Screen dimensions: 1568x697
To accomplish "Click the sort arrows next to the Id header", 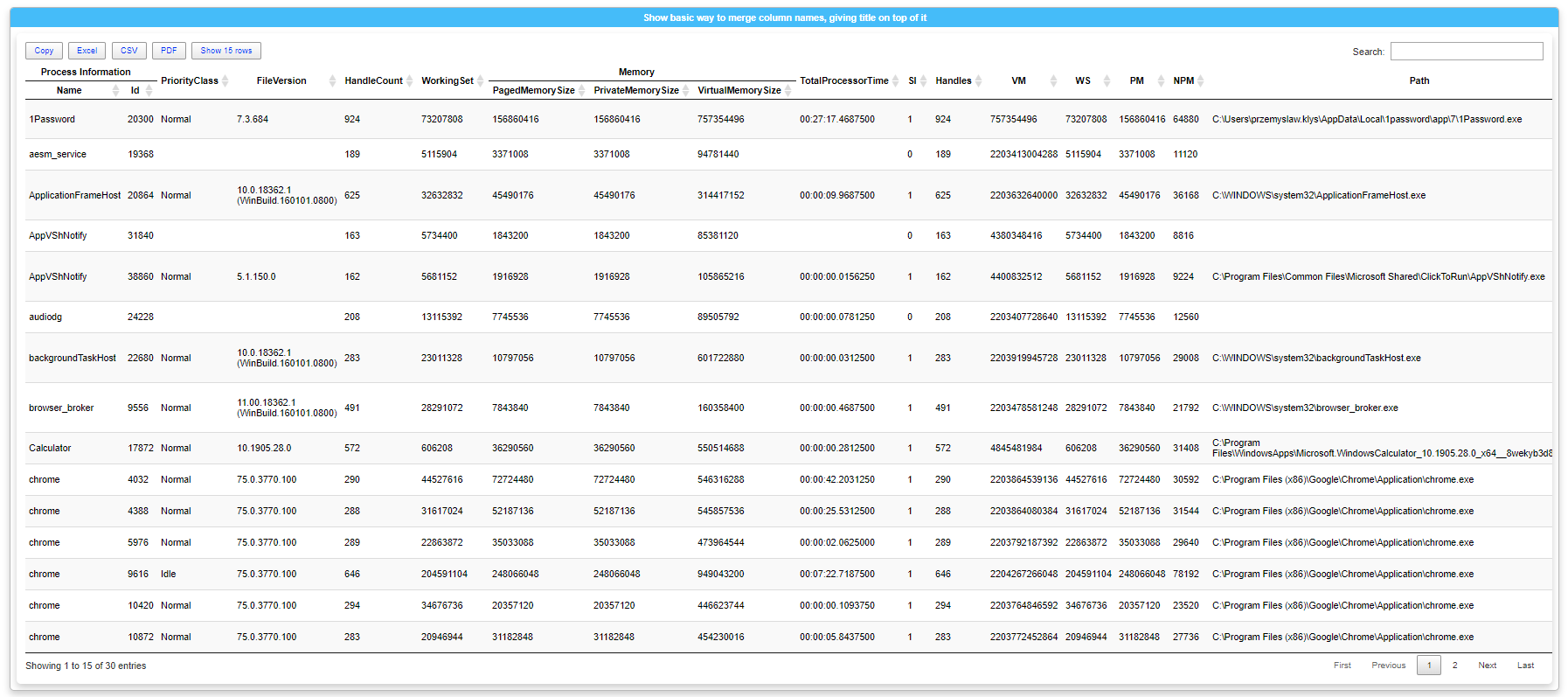I will [149, 91].
